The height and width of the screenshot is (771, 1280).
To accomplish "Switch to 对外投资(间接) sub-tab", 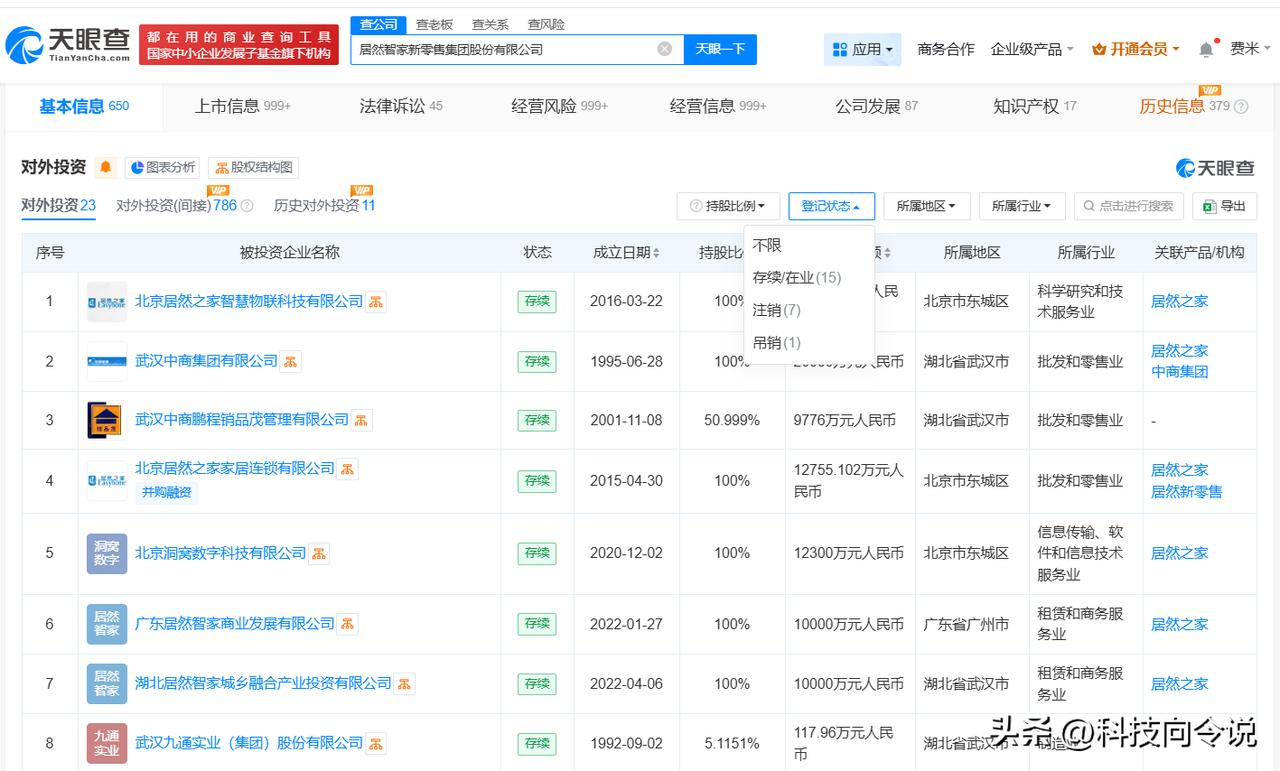I will click(176, 205).
